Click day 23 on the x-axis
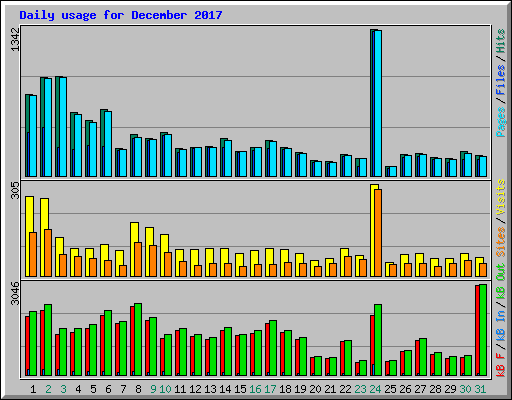 point(360,389)
